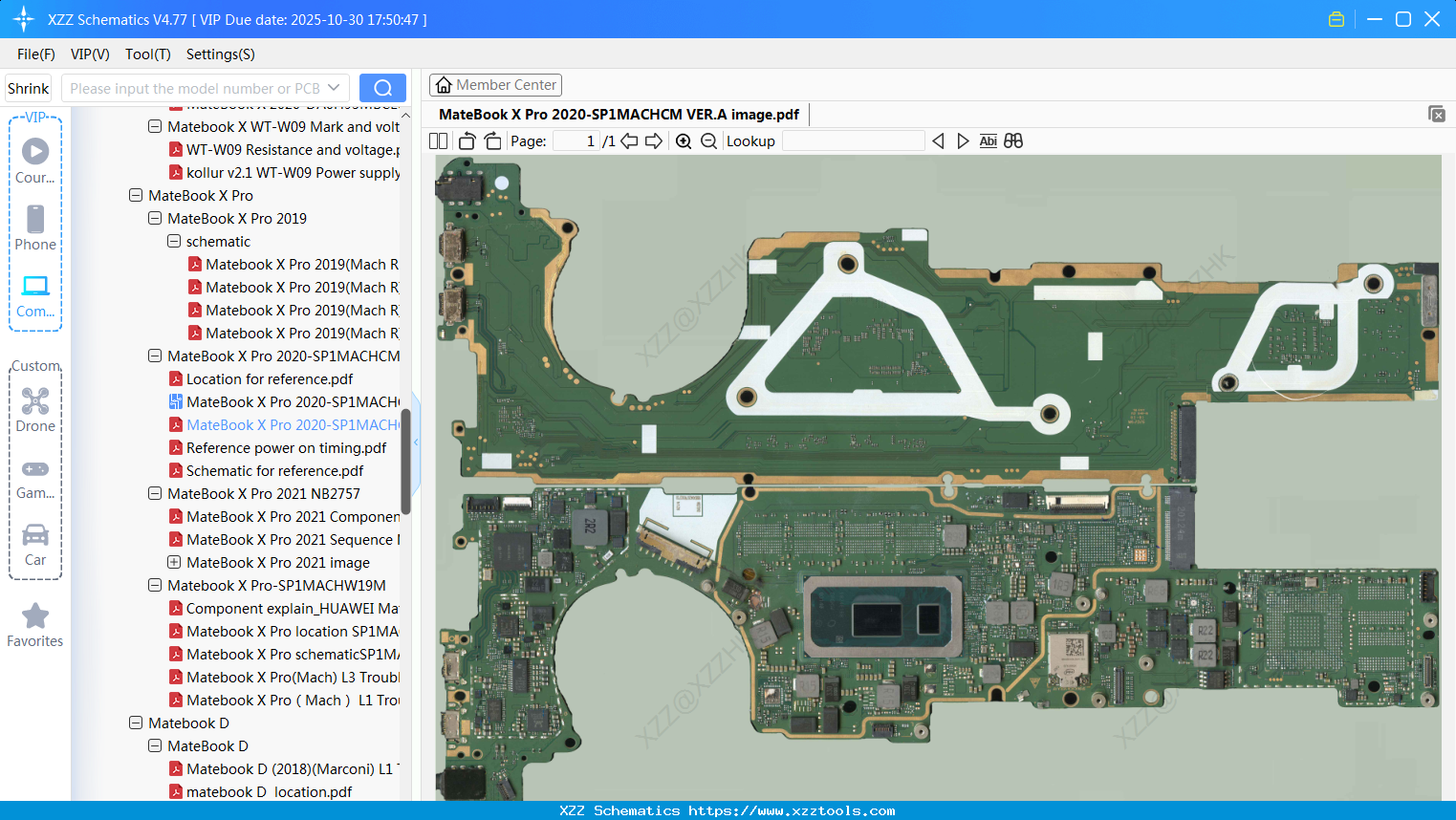Collapse the MateBook X Pro 2021 NB2757 node
Image resolution: width=1456 pixels, height=820 pixels.
pos(155,493)
